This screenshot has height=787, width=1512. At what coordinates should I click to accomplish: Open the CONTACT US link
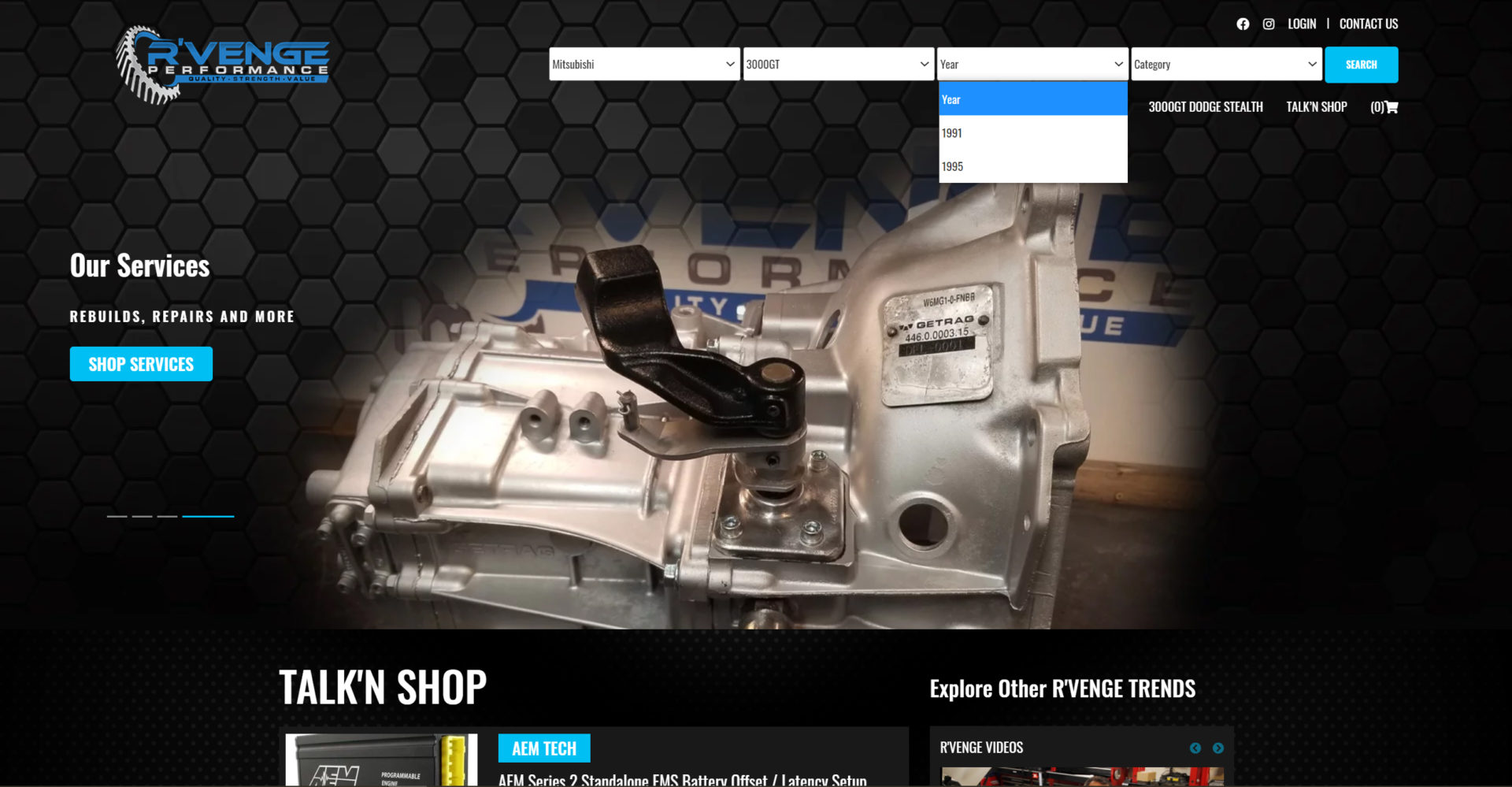[x=1369, y=24]
